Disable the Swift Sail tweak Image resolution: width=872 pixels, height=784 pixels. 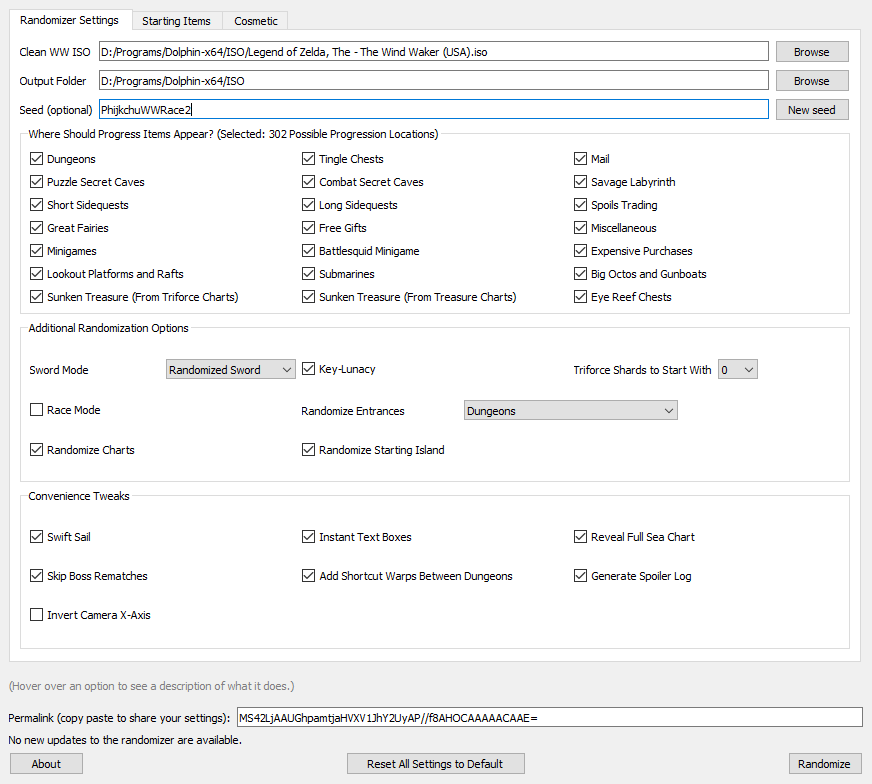36,537
